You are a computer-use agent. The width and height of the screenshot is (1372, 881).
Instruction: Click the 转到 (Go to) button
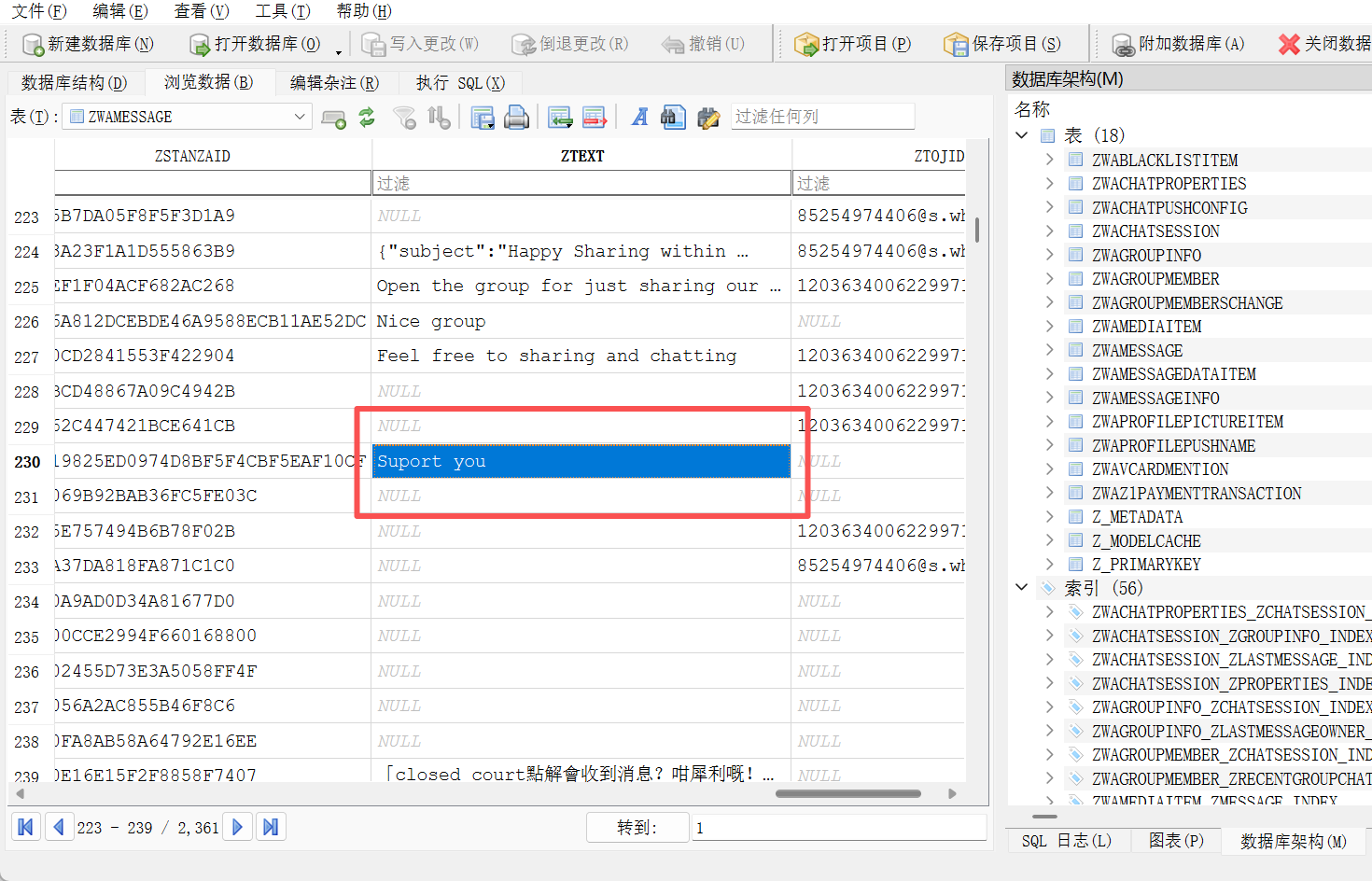pyautogui.click(x=637, y=828)
